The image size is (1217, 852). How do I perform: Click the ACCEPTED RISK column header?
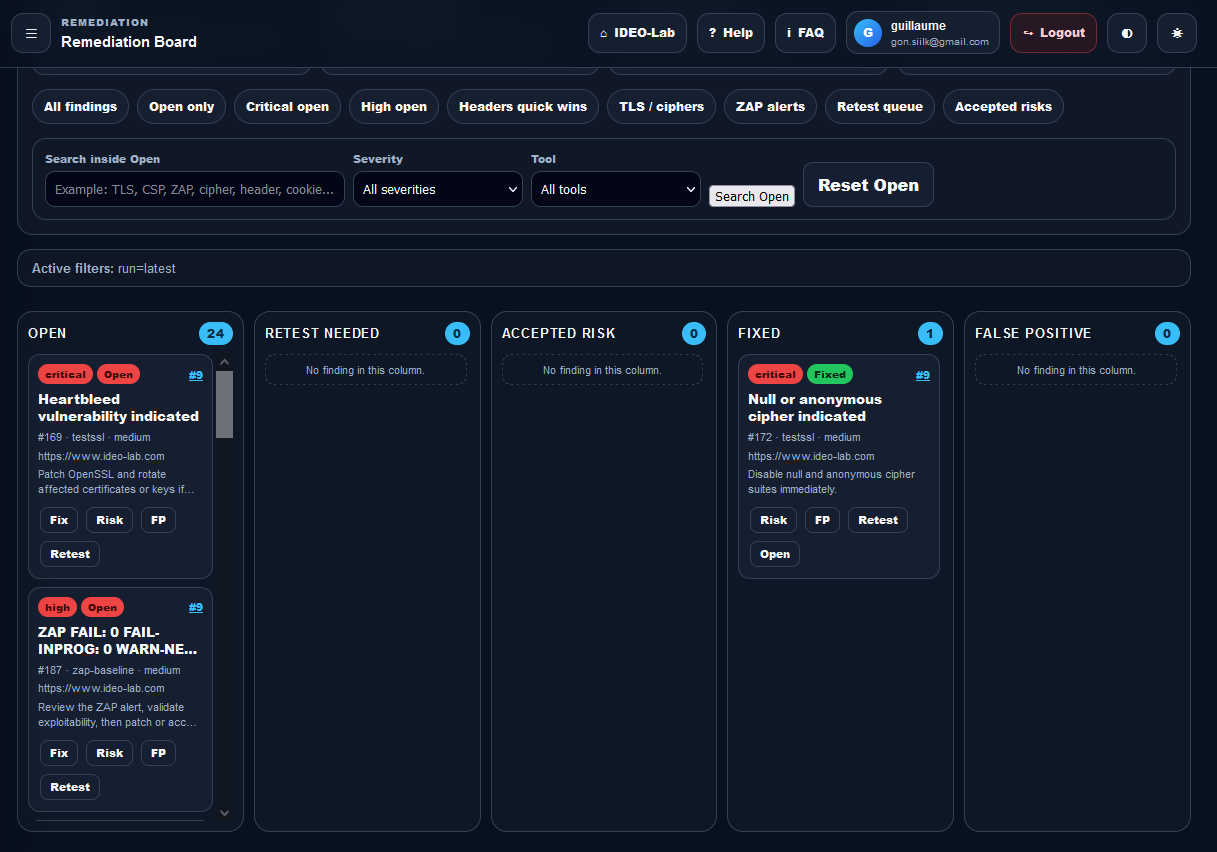pyautogui.click(x=559, y=333)
